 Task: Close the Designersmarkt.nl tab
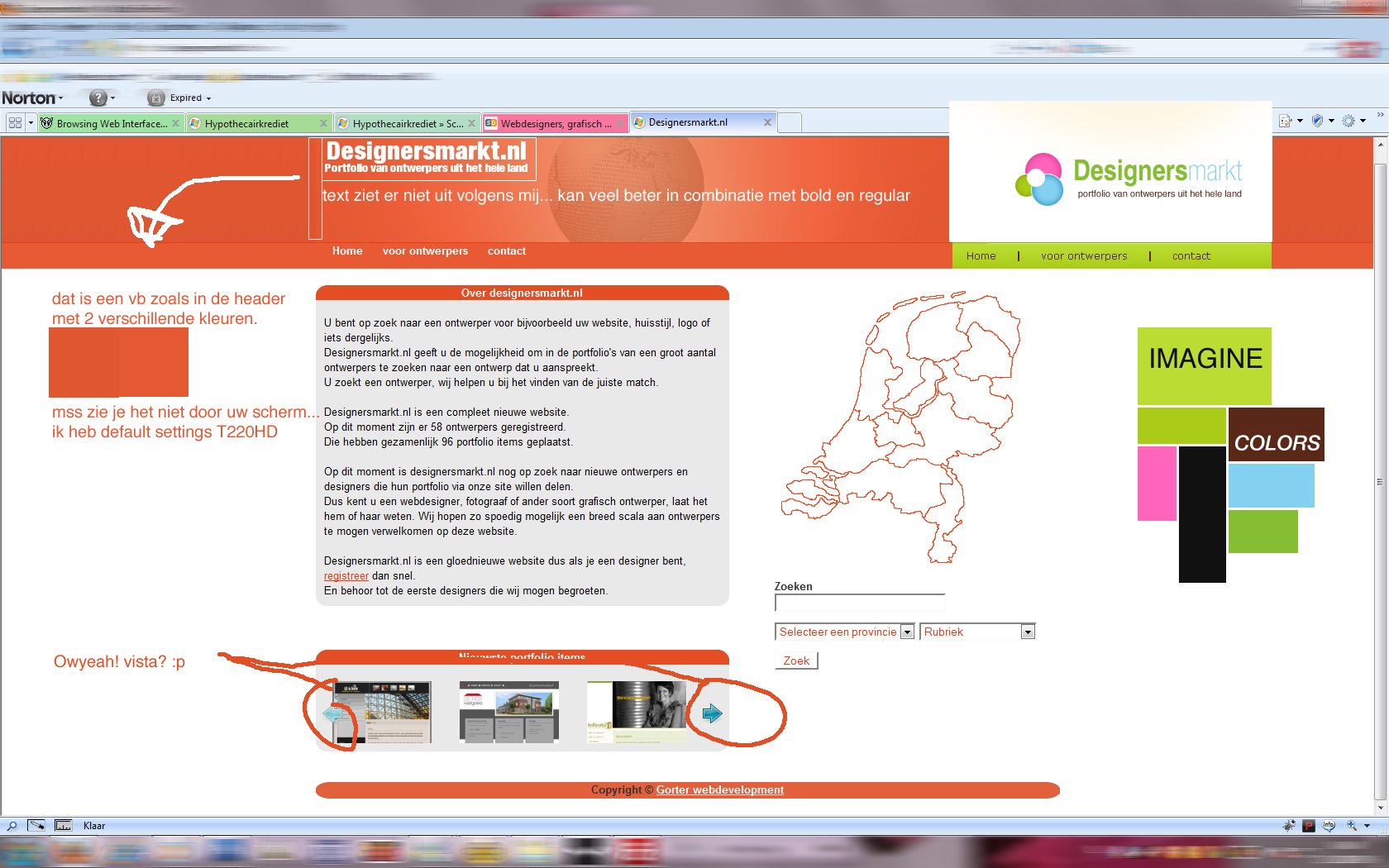coord(767,122)
